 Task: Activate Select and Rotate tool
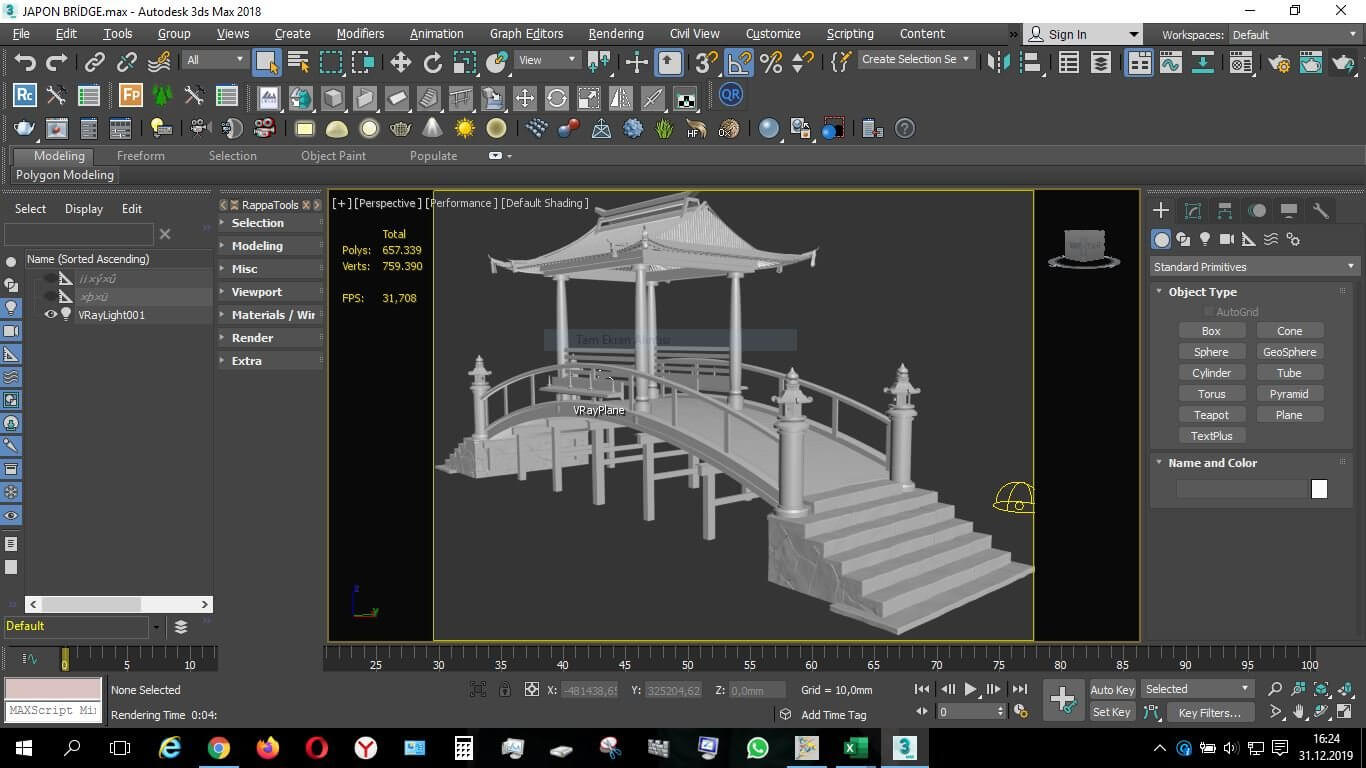coord(432,62)
